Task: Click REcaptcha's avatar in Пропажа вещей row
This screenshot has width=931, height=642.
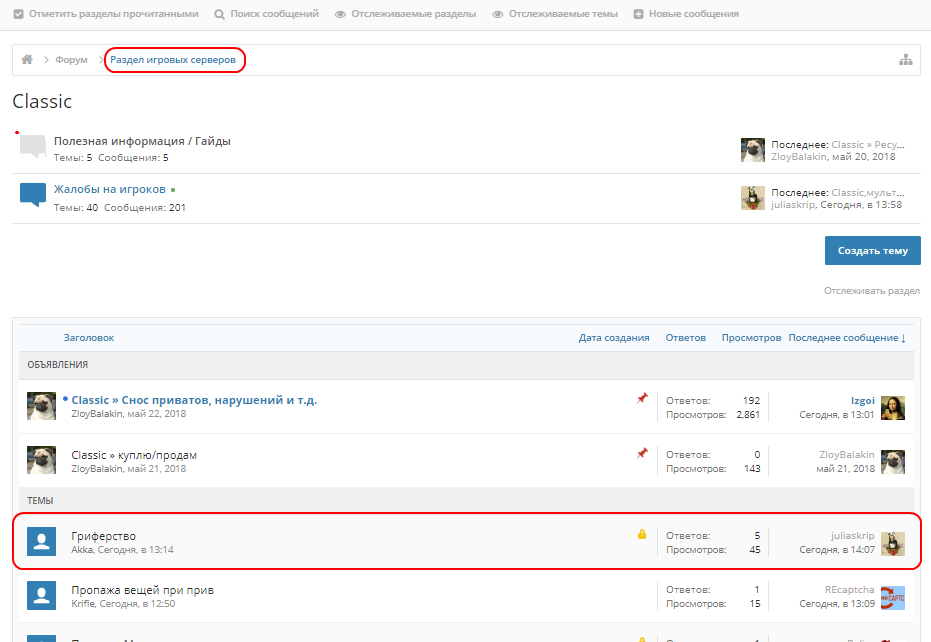Action: 892,597
